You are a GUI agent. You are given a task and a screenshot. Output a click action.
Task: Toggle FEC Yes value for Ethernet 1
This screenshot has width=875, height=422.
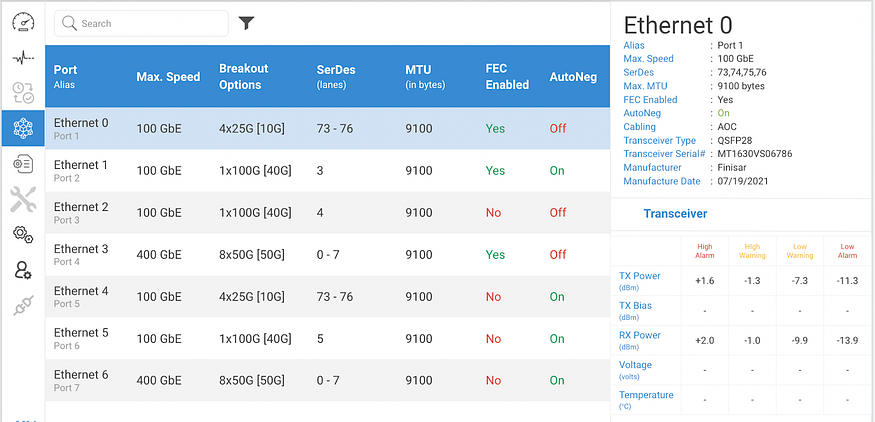(495, 171)
